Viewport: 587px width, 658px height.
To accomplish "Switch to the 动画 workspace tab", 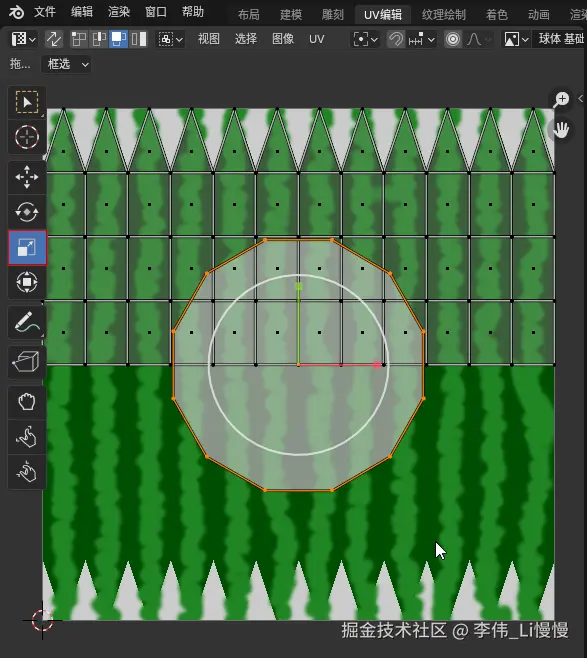I will [539, 15].
